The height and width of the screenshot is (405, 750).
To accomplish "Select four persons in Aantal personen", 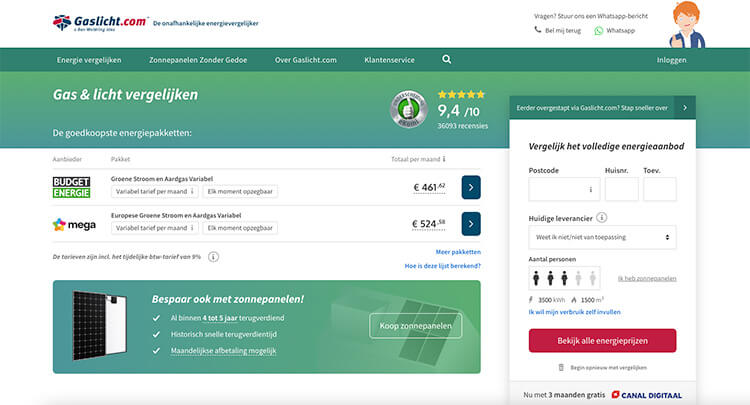I will tap(579, 278).
